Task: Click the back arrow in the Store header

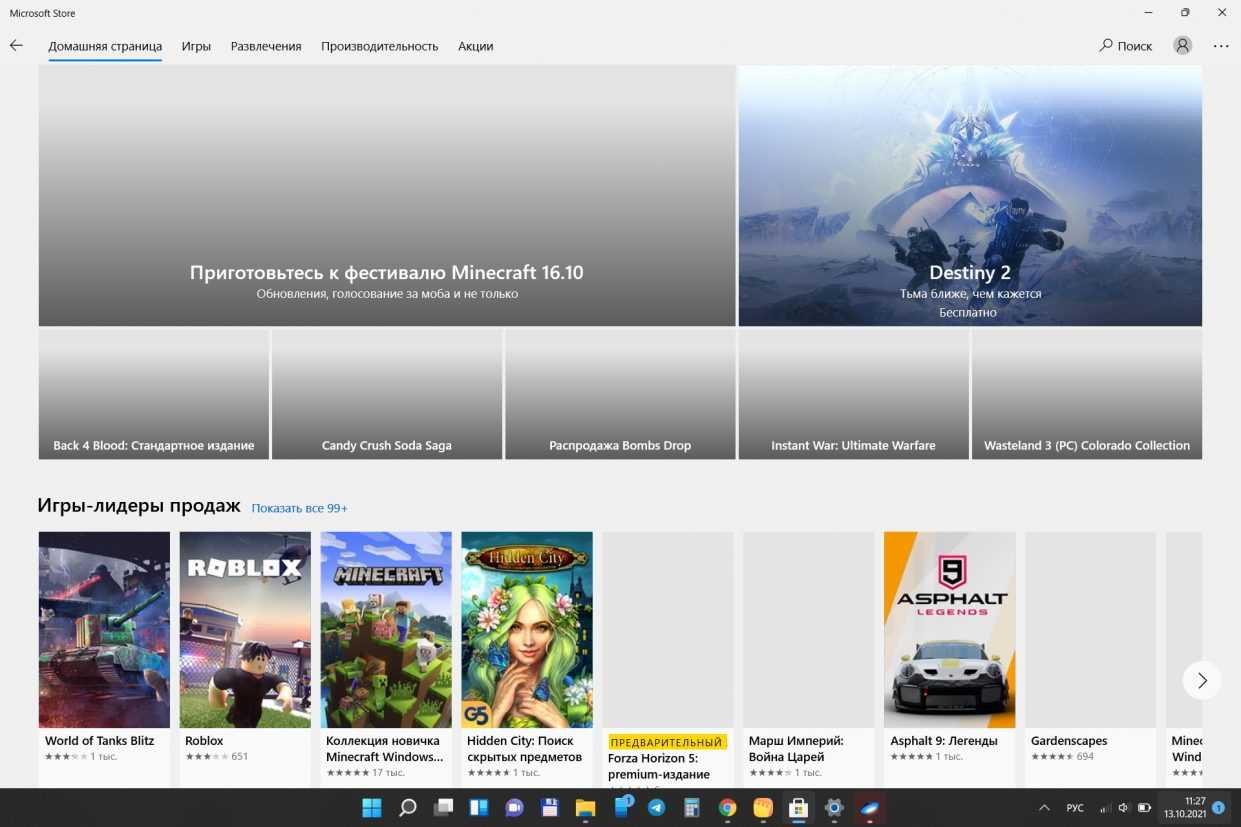Action: (16, 46)
